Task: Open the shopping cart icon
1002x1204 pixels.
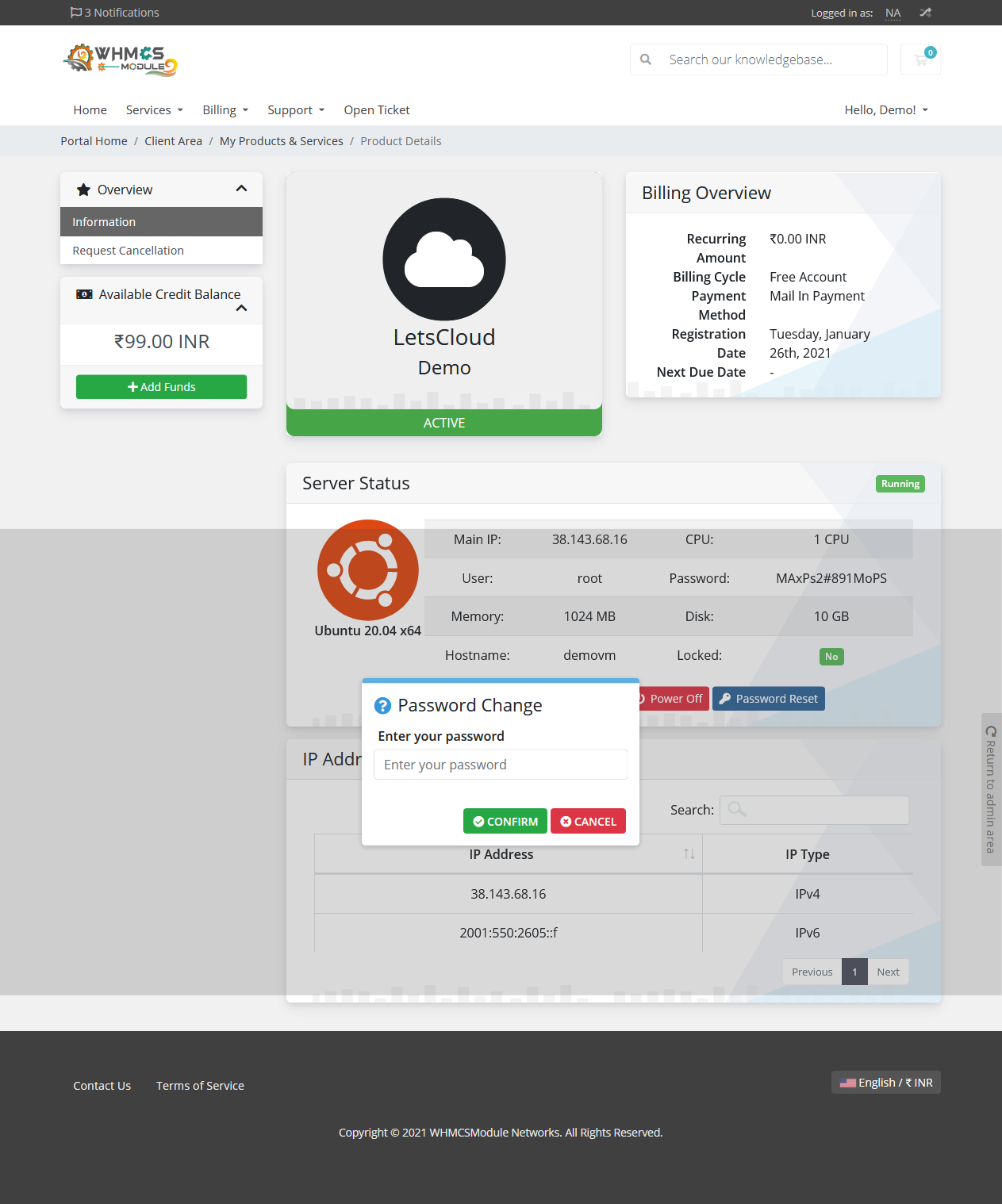Action: click(x=920, y=59)
